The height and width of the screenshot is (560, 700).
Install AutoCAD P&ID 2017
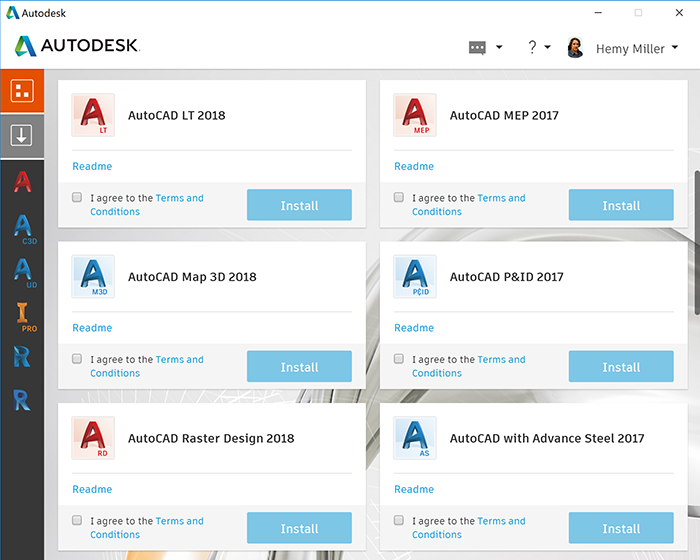pyautogui.click(x=621, y=367)
